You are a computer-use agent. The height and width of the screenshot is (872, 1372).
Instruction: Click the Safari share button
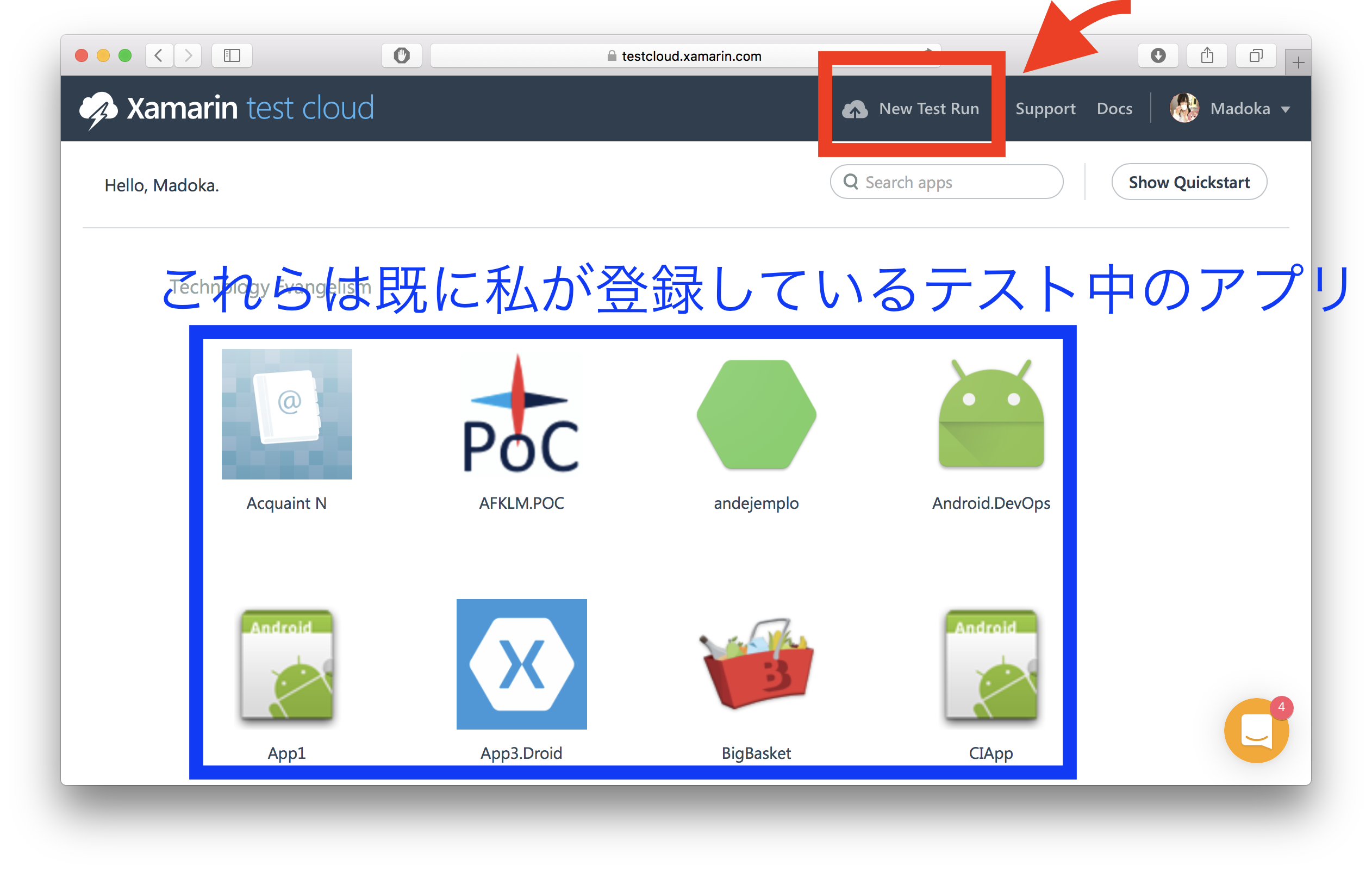1207,55
